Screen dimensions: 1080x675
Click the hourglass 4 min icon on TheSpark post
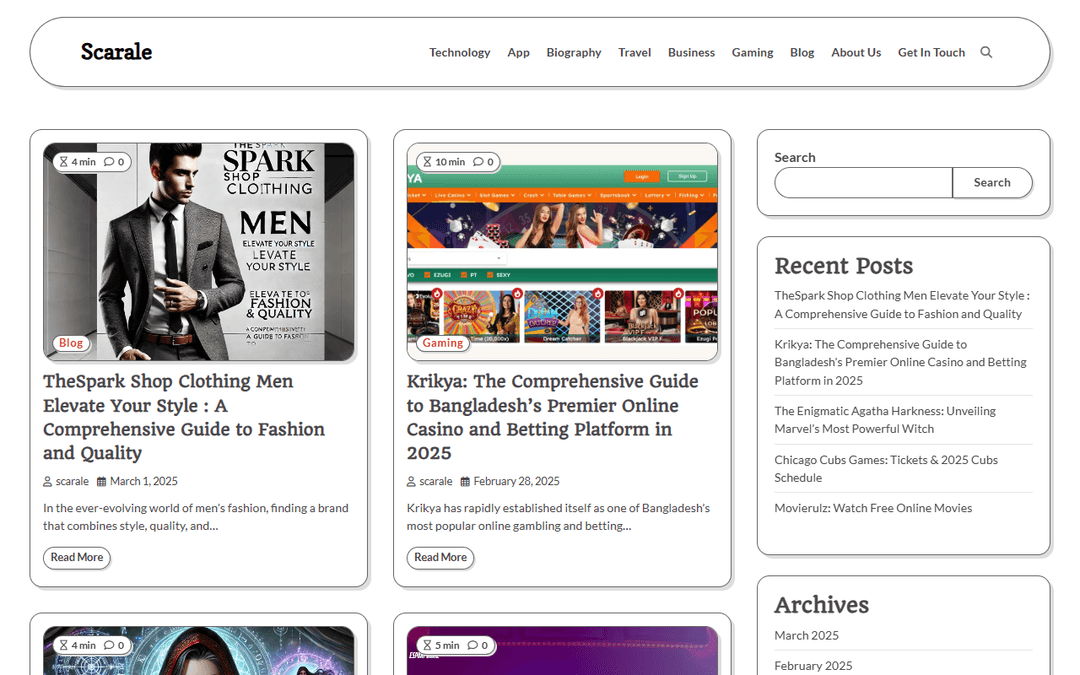63,162
